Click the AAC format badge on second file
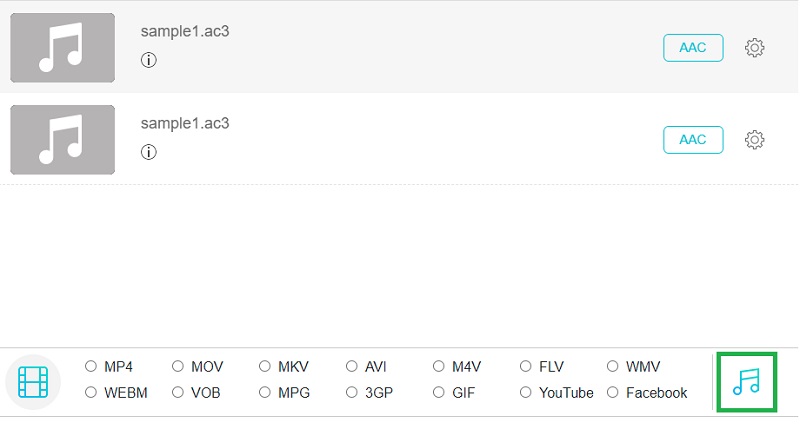The image size is (800, 429). pos(693,140)
